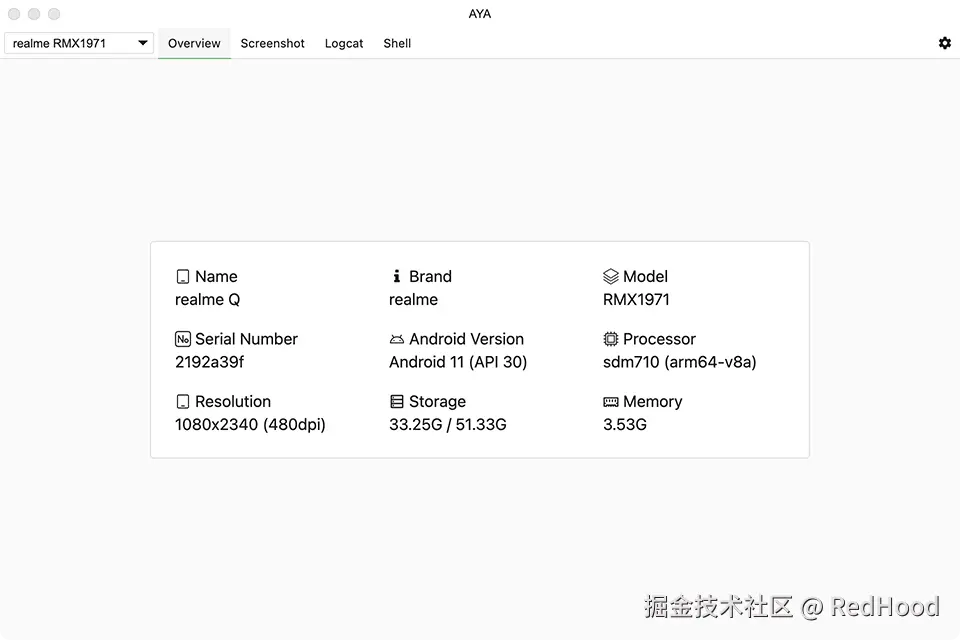Close the AYA window
Image resolution: width=960 pixels, height=640 pixels.
coord(14,13)
